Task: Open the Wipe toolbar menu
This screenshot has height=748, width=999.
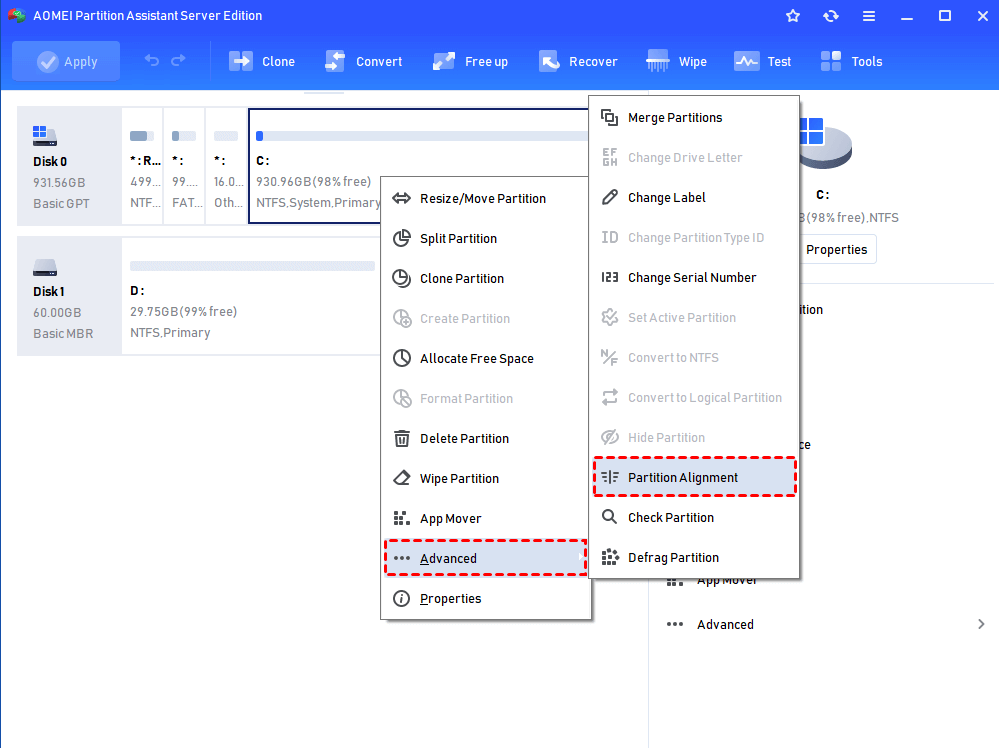Action: [x=676, y=61]
